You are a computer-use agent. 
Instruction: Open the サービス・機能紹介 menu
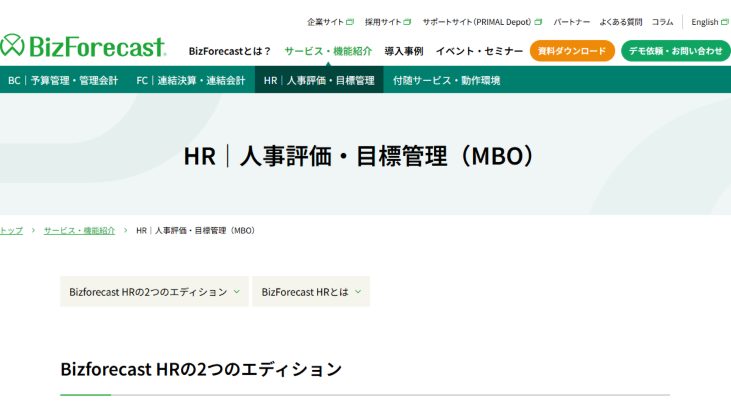(328, 51)
